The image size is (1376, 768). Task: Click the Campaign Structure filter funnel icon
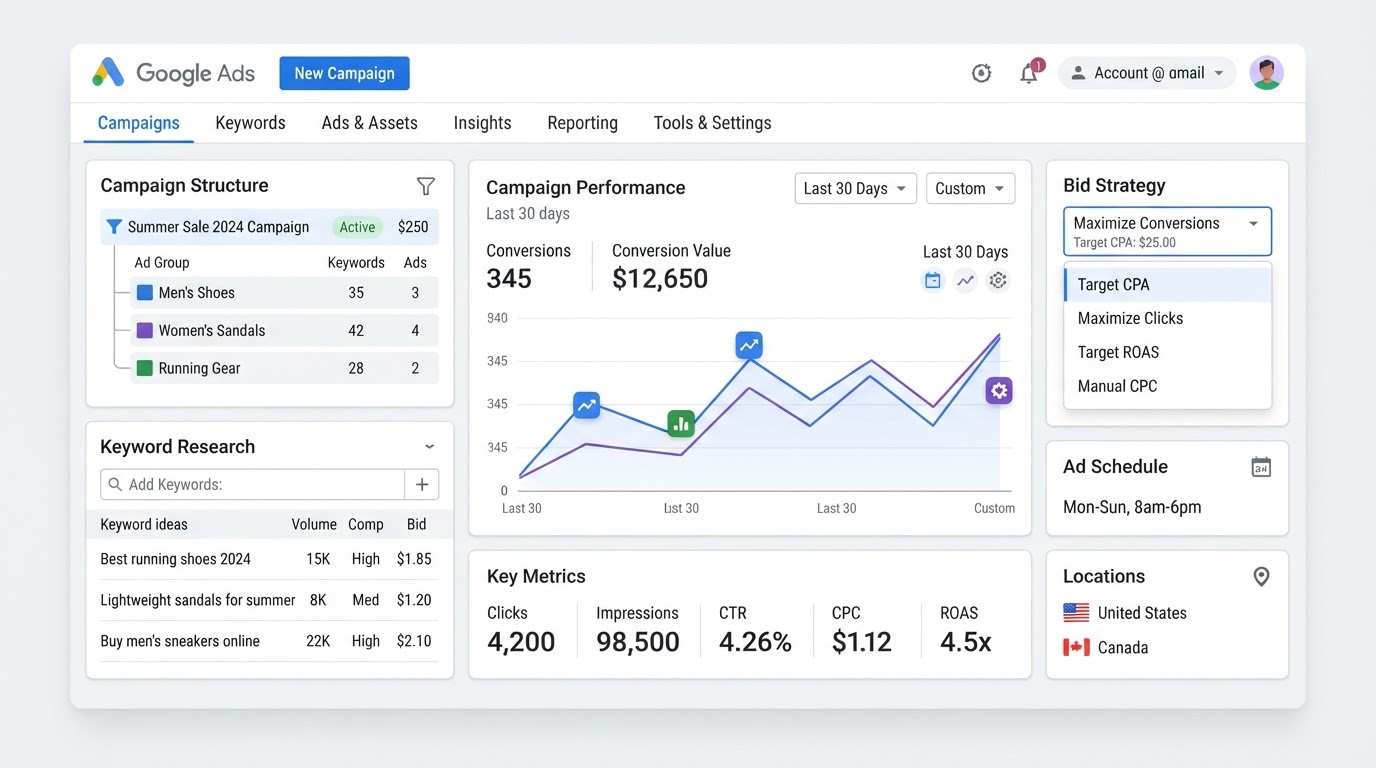pyautogui.click(x=426, y=186)
